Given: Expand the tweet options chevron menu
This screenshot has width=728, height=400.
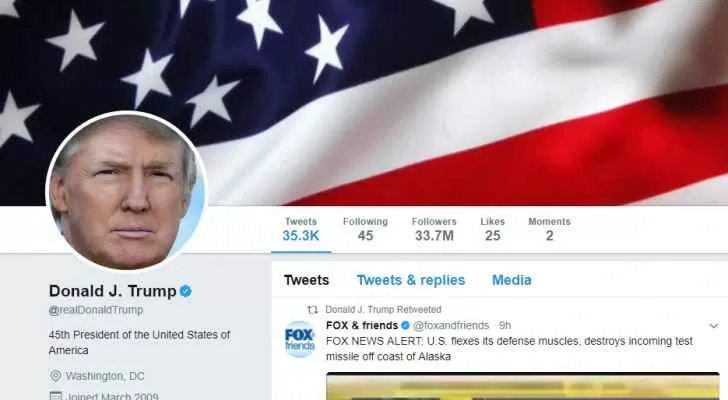Looking at the screenshot, I should point(714,326).
